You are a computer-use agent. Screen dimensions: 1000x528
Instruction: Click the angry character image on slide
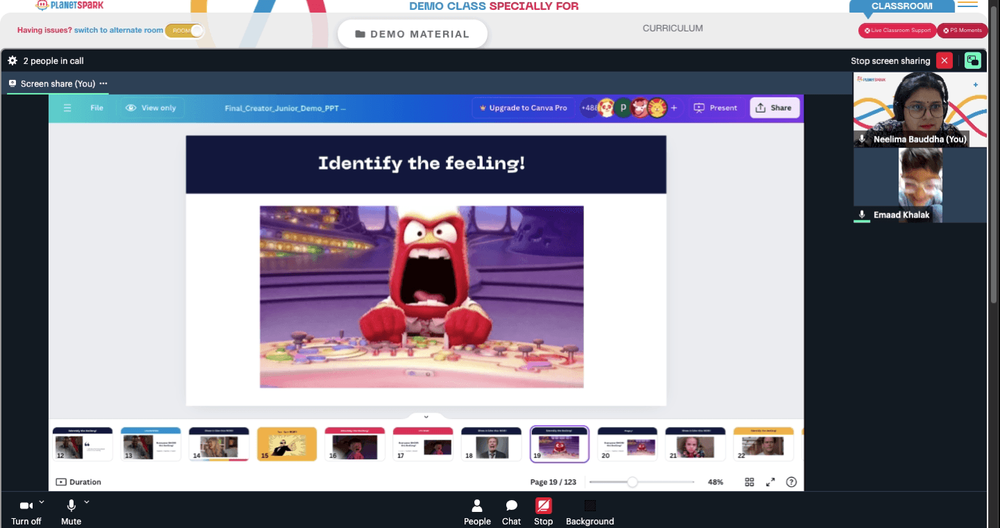[422, 297]
